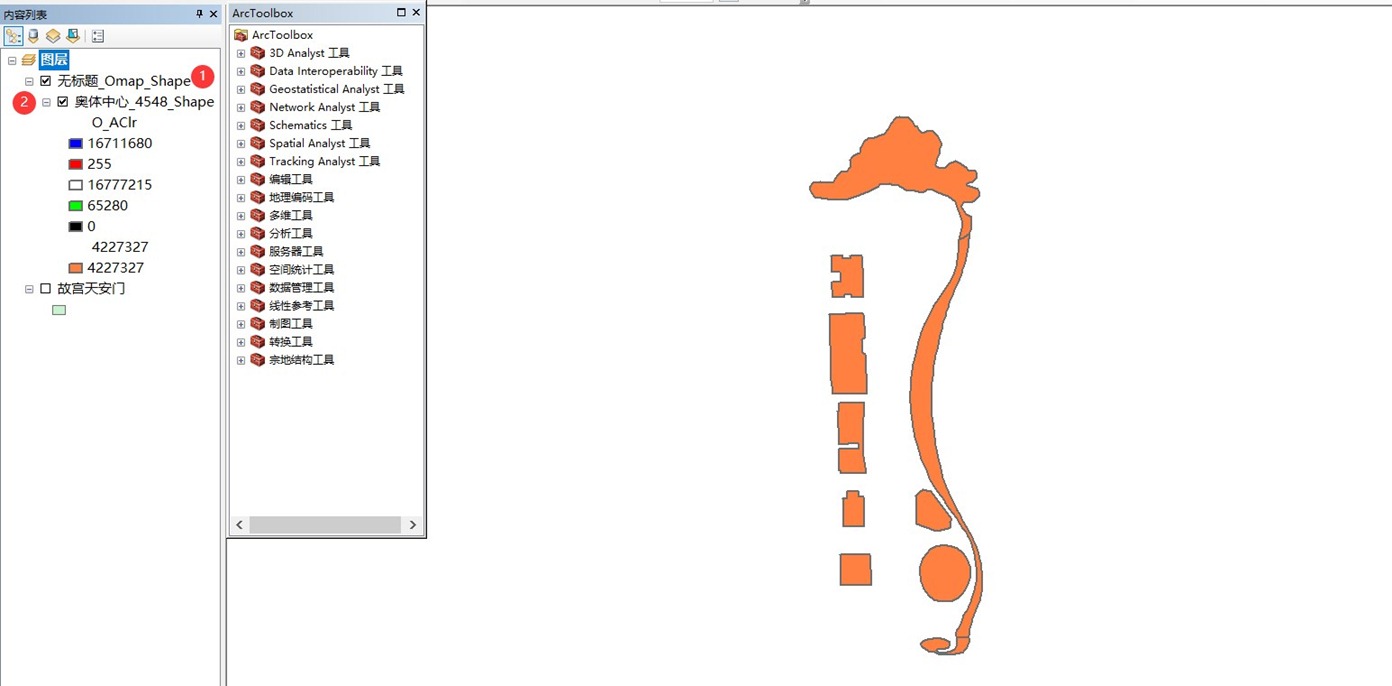The width and height of the screenshot is (1392, 686).
Task: Open the red 255 symbol swatch
Action: pyautogui.click(x=75, y=164)
